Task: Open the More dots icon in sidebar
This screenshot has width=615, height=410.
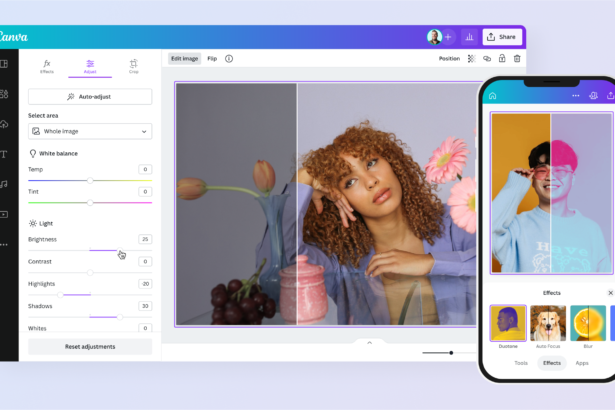Action: [4, 244]
